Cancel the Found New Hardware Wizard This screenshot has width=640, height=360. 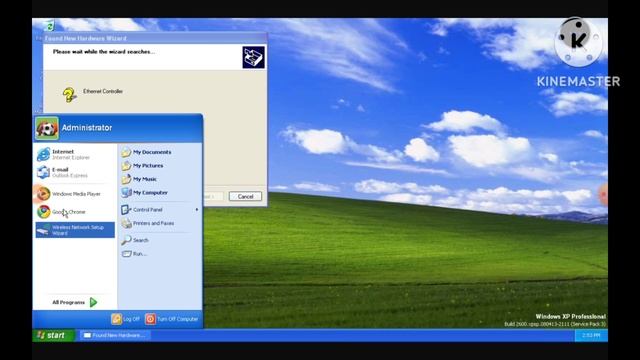(x=245, y=197)
